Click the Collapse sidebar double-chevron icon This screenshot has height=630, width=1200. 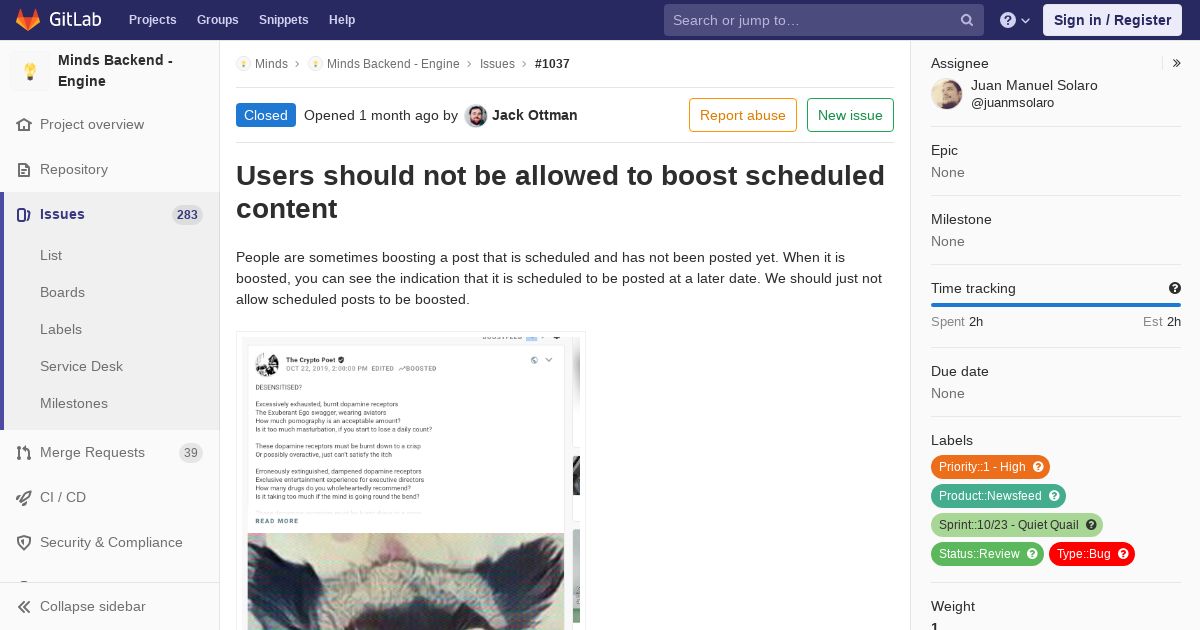point(24,607)
